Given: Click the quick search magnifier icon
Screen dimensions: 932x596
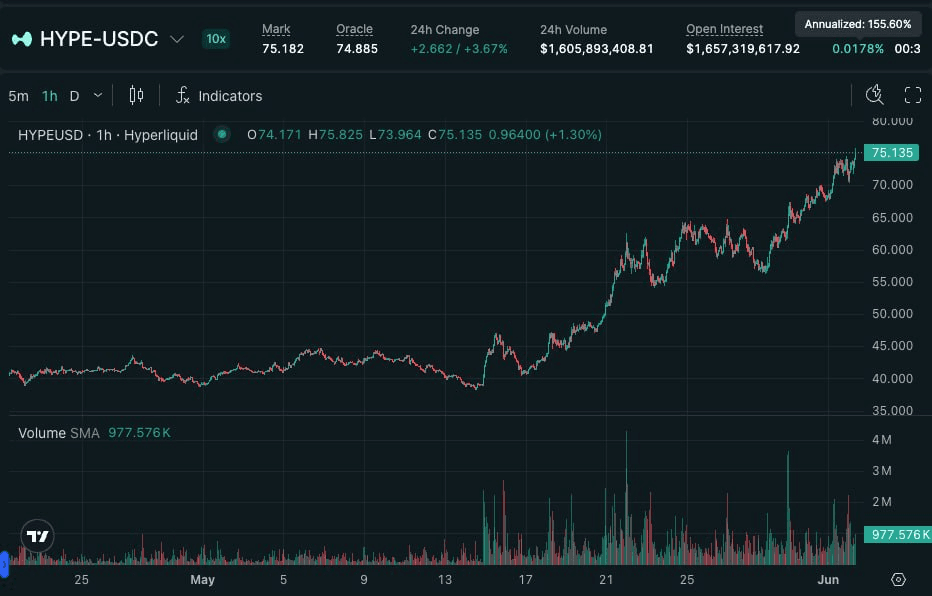Looking at the screenshot, I should [x=874, y=94].
